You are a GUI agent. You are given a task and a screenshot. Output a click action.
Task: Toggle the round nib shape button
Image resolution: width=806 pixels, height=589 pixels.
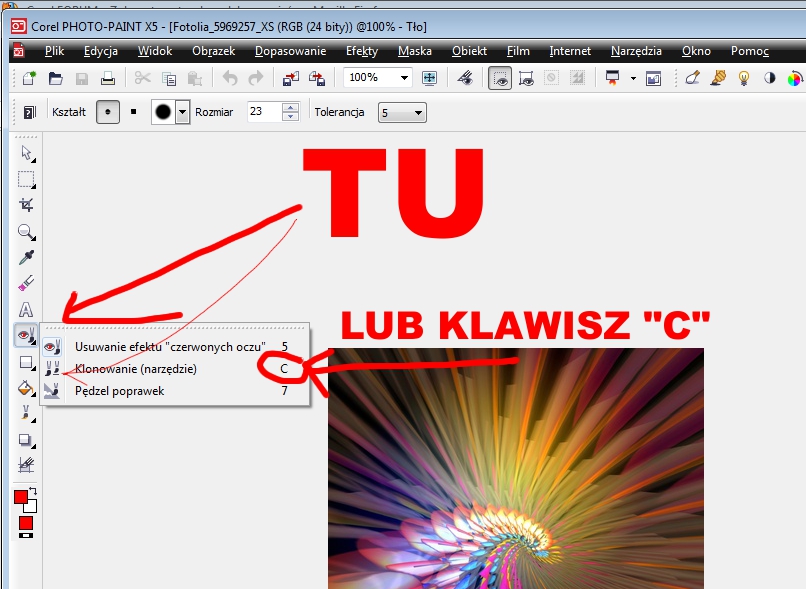(x=108, y=112)
